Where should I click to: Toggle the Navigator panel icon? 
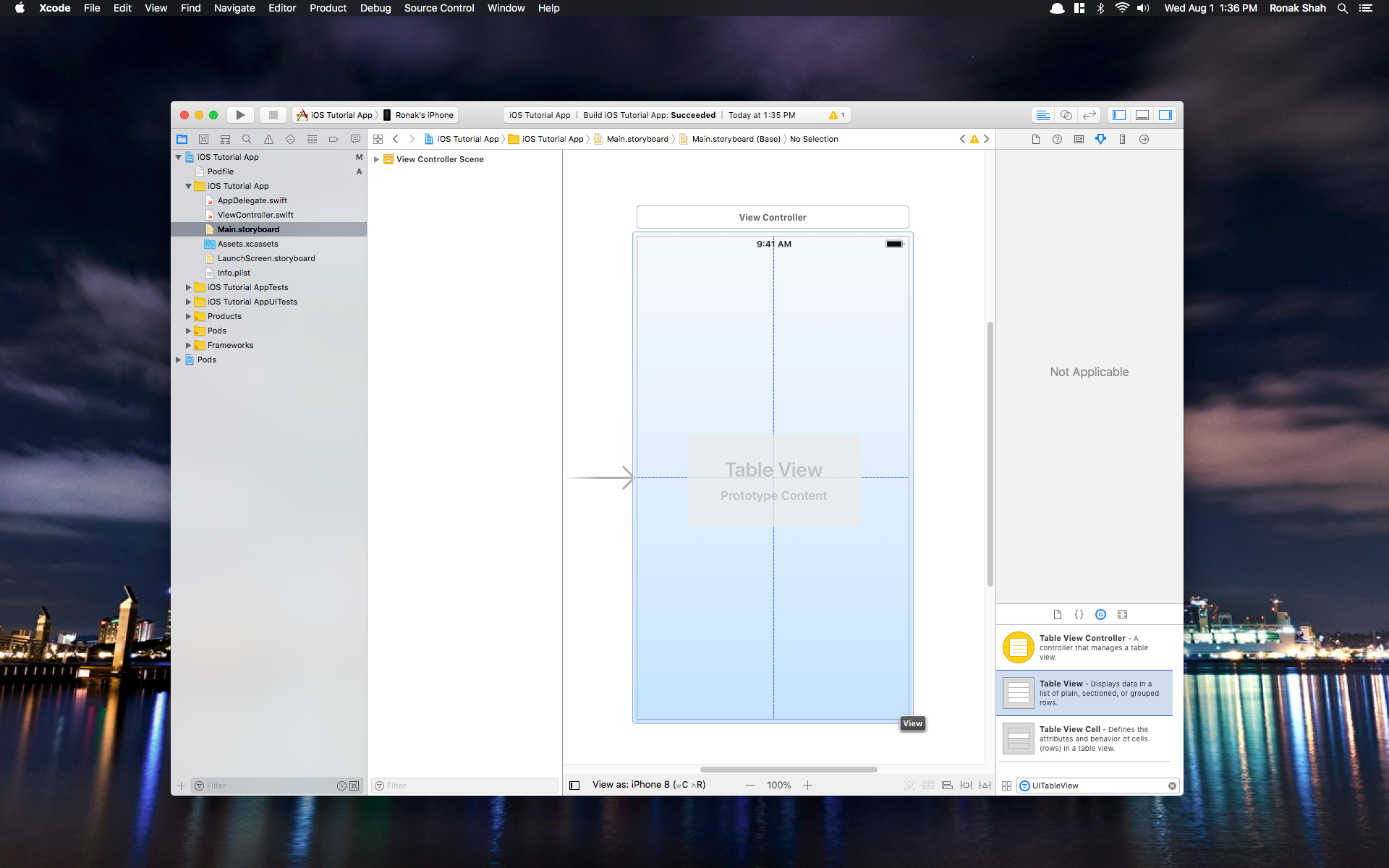pos(1120,115)
